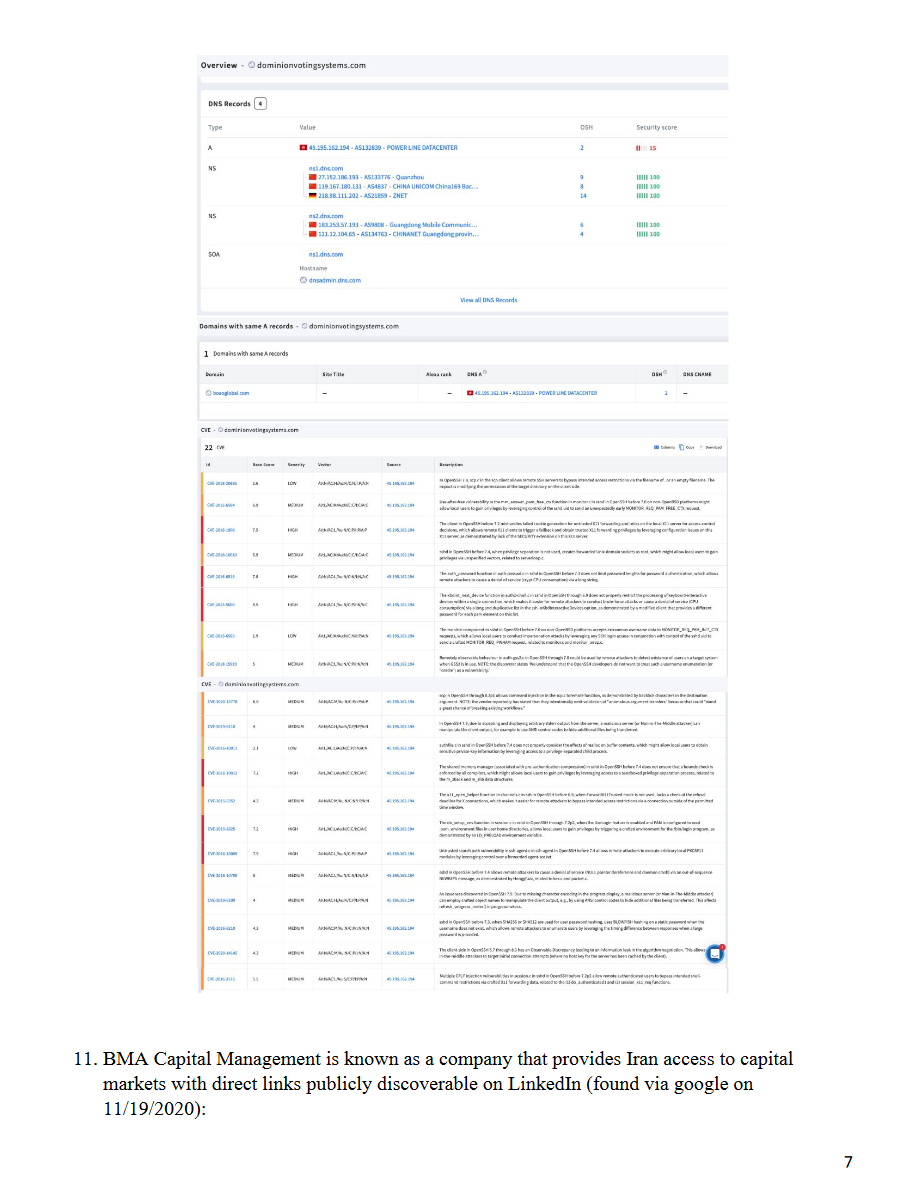Viewport: 914px width, 1179px height.
Task: Open the CVE id link with base score 2.1
Action: tap(222, 748)
